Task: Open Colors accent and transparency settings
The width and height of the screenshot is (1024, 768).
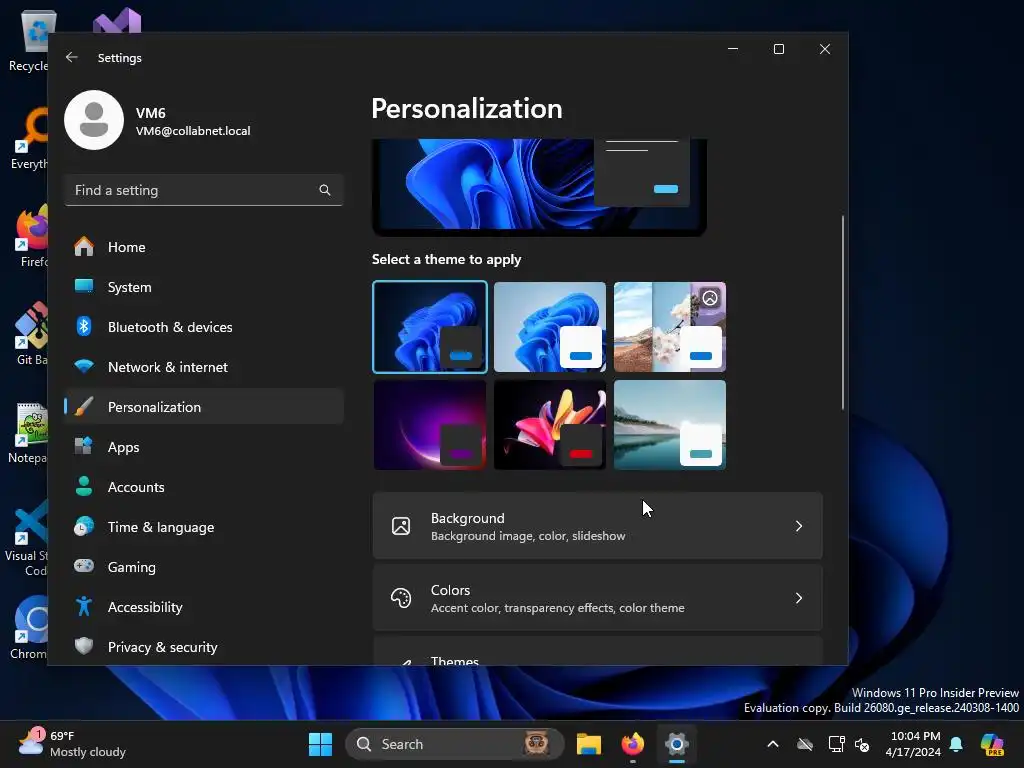Action: pyautogui.click(x=597, y=598)
